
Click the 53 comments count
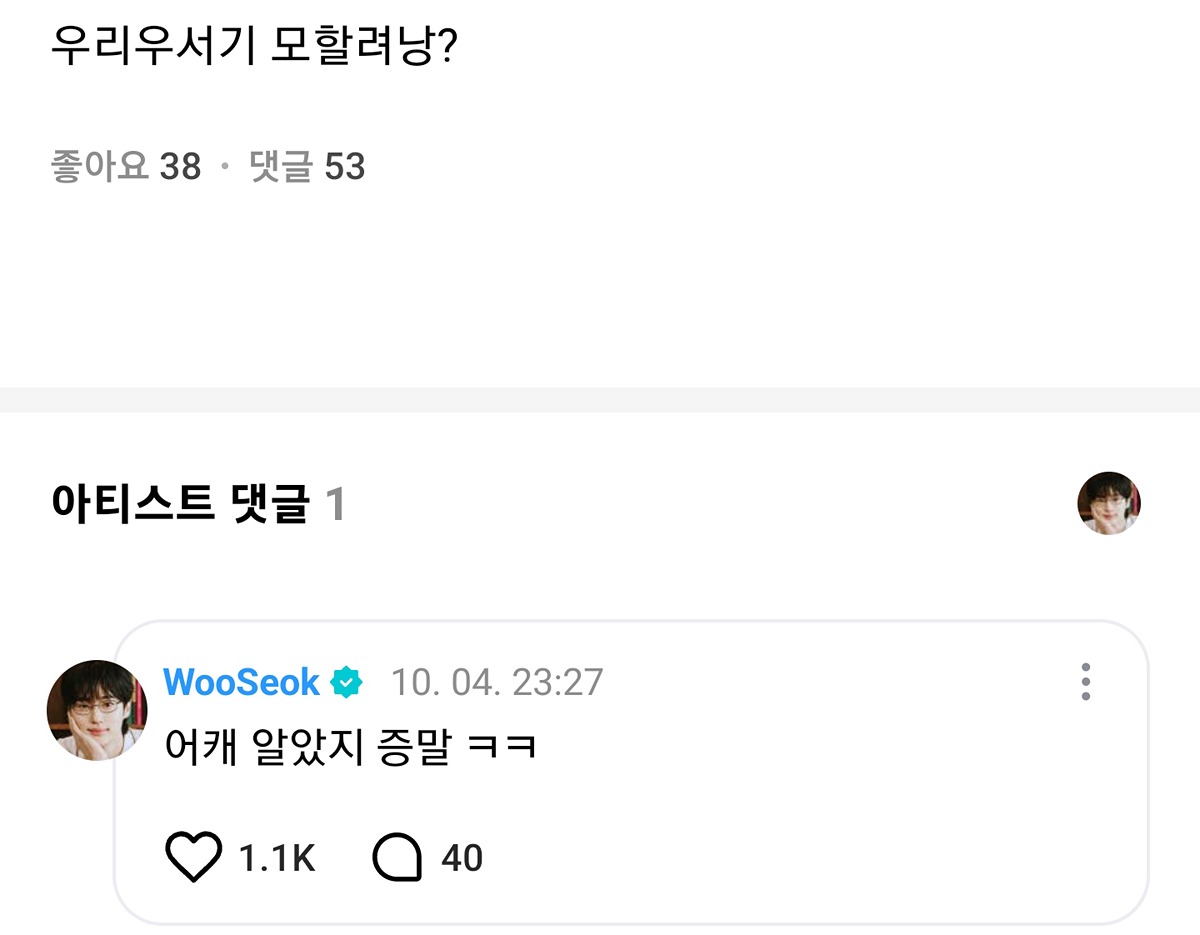[x=345, y=167]
